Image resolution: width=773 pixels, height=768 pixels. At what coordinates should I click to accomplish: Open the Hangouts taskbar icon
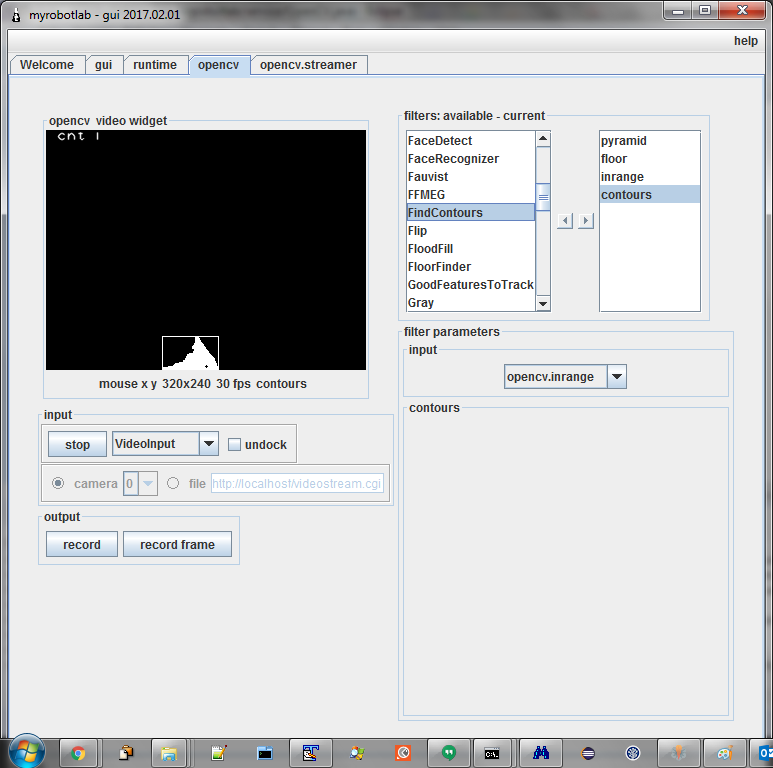448,753
